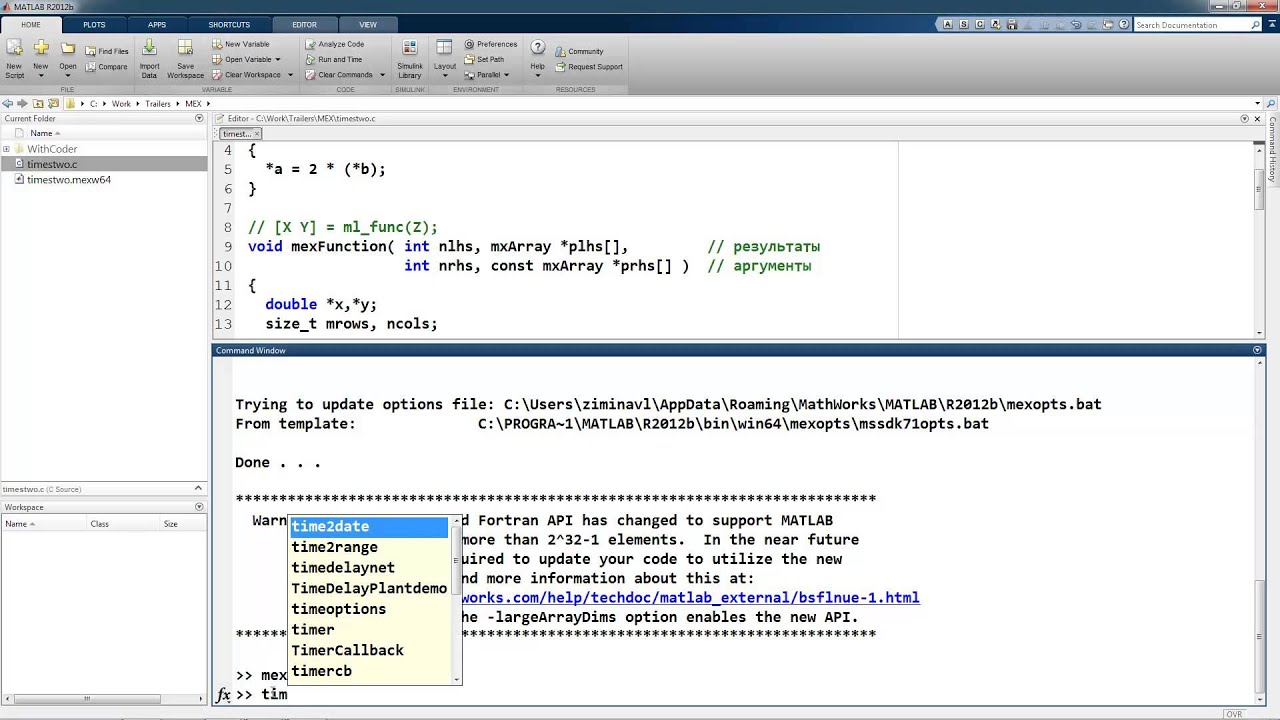Close the timestwo editor tab
Image resolution: width=1280 pixels, height=720 pixels.
(256, 133)
